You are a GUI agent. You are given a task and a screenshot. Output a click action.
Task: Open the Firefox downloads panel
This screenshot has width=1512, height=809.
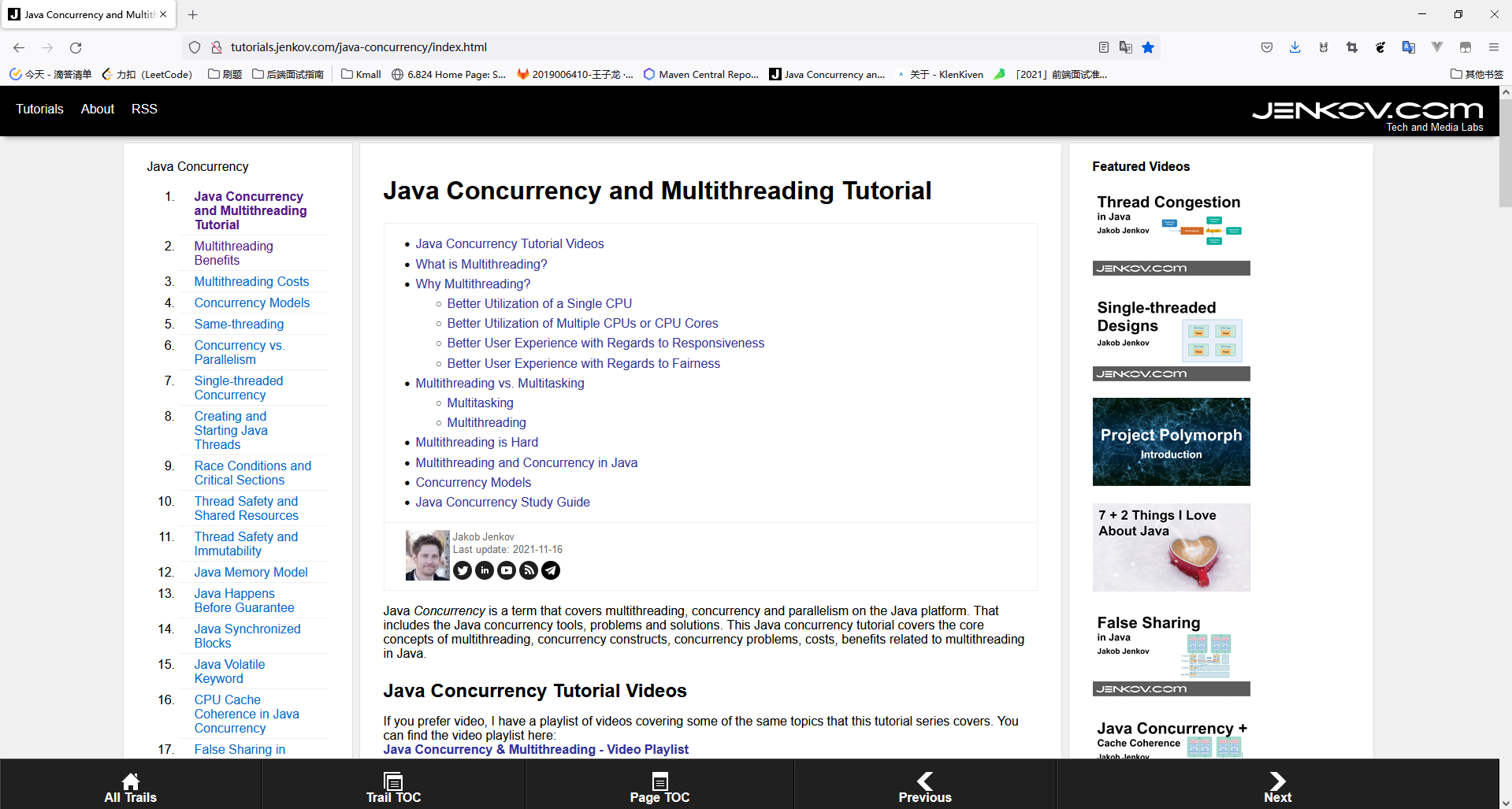(1295, 47)
